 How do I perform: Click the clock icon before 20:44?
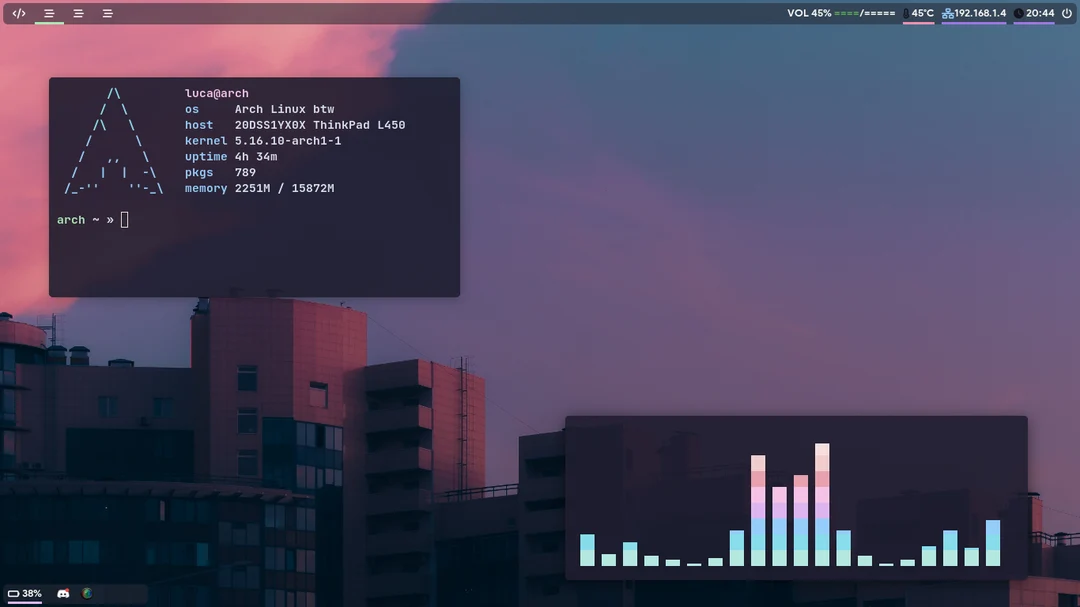click(x=1018, y=13)
